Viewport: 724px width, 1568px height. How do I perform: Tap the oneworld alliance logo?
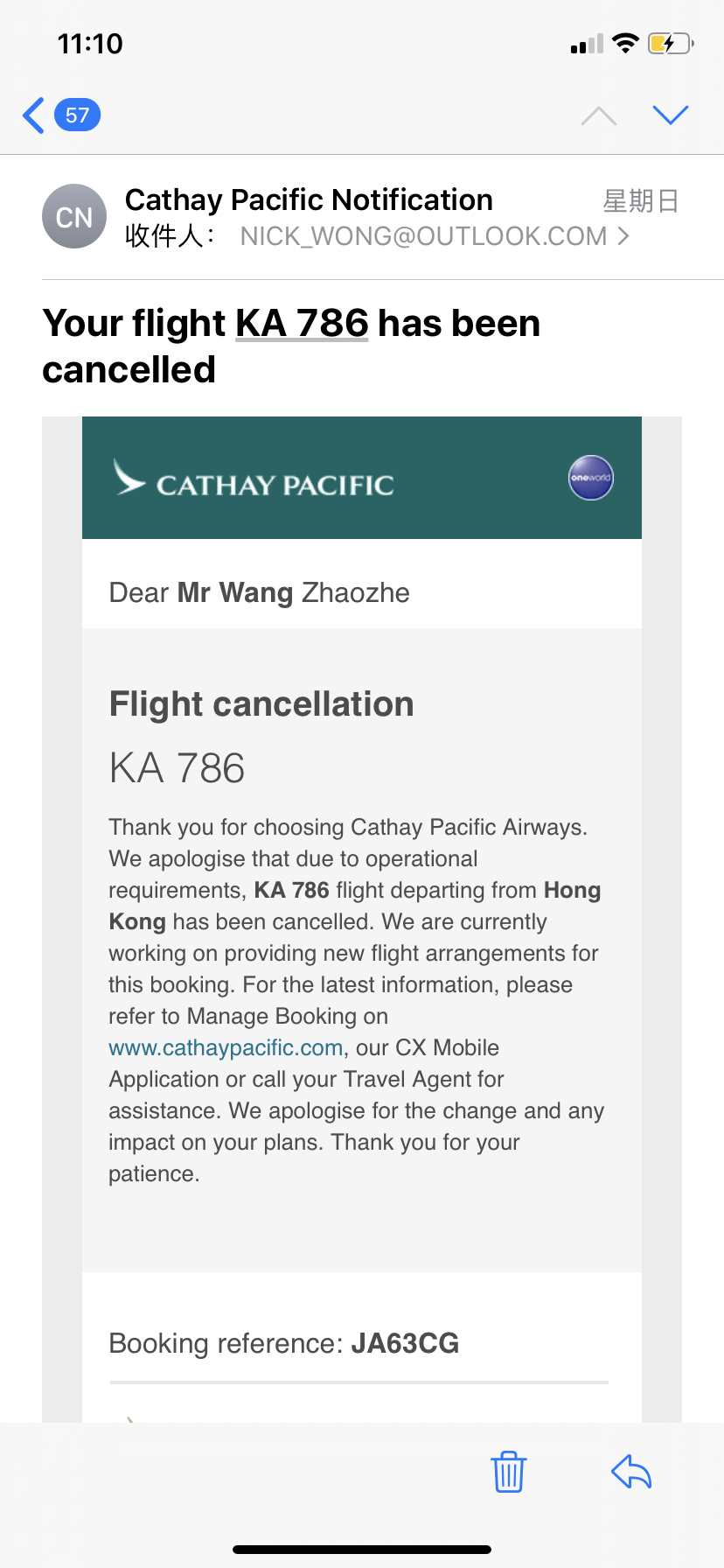pos(591,478)
